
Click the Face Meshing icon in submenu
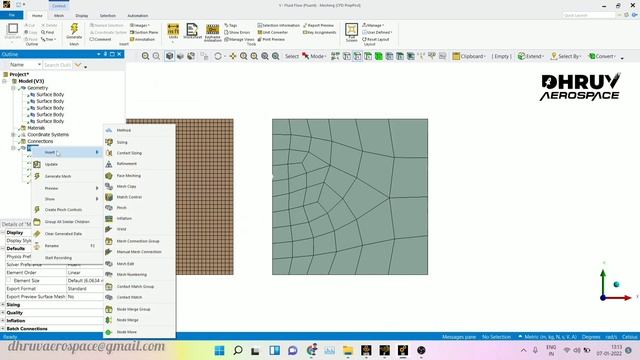pyautogui.click(x=109, y=176)
